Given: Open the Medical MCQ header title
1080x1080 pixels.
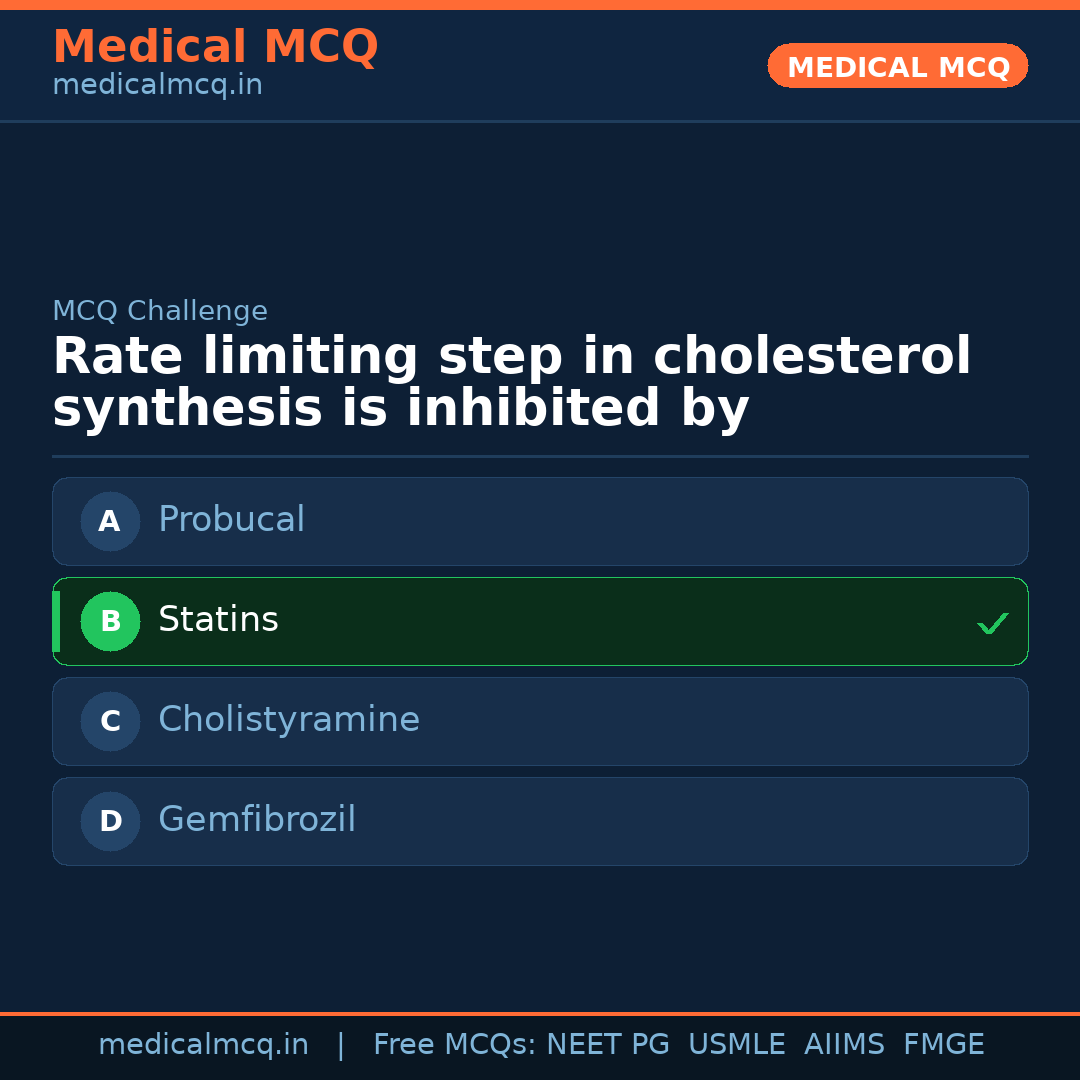Looking at the screenshot, I should (x=215, y=46).
